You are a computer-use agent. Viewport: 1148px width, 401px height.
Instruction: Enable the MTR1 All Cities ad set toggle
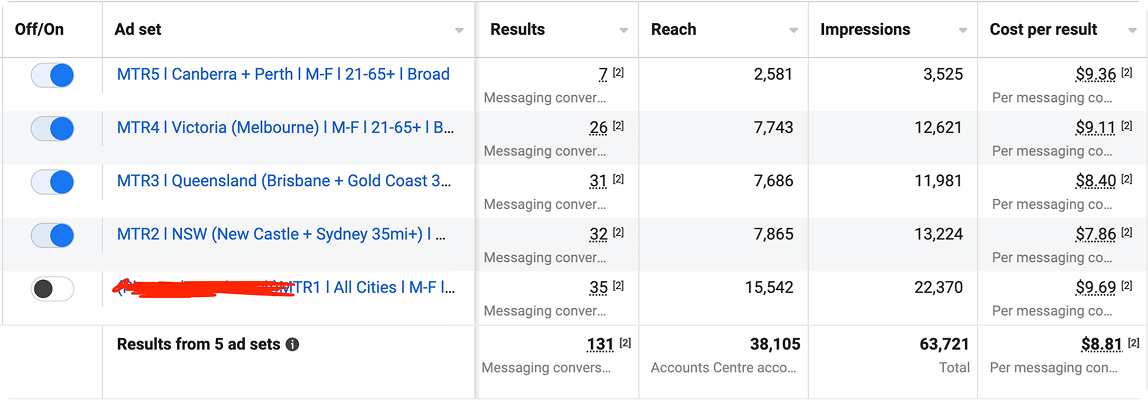click(x=52, y=289)
